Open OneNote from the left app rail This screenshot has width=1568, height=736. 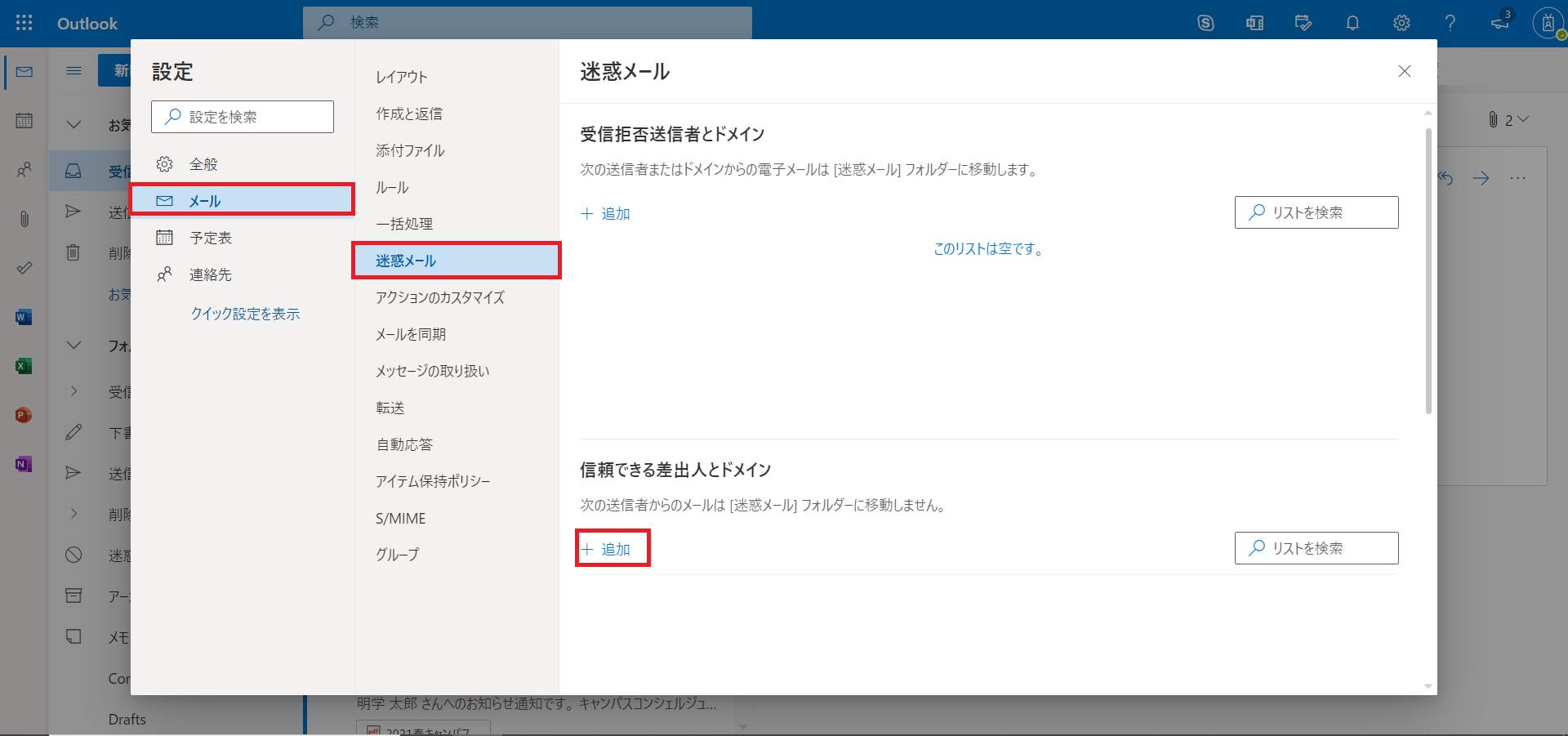tap(24, 464)
